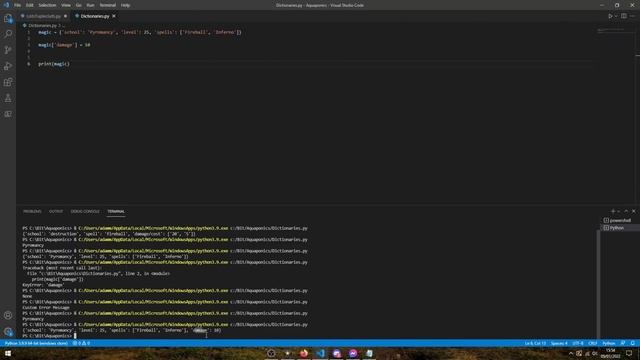Open the notifications bell in status bar

coord(633,343)
